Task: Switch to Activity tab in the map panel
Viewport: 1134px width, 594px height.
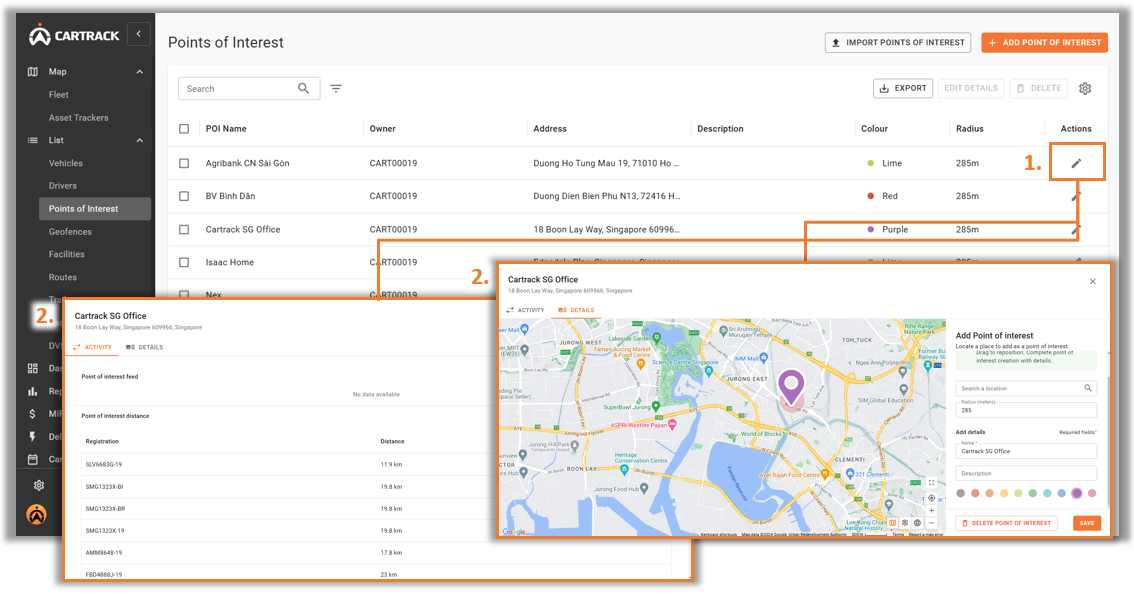Action: pos(525,310)
